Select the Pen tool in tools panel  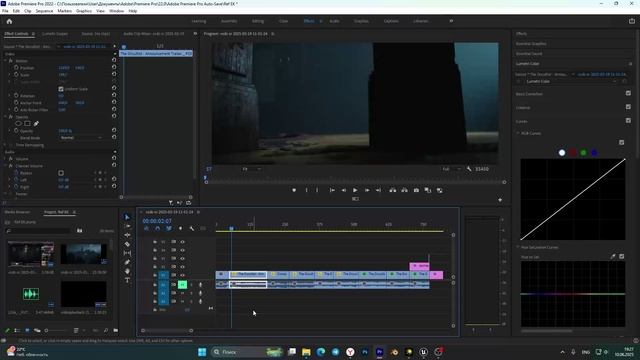click(127, 262)
